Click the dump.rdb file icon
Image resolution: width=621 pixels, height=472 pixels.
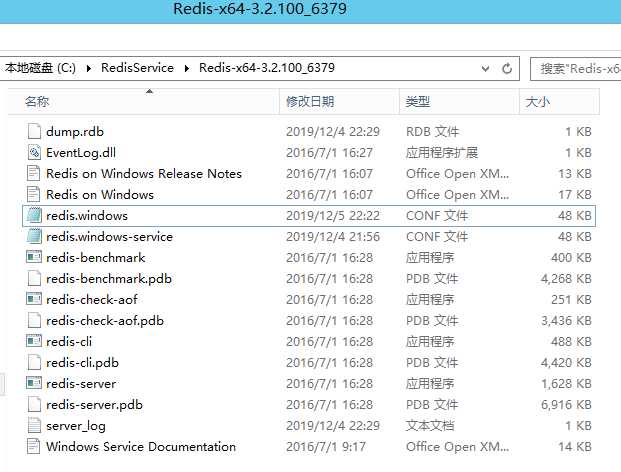34,131
